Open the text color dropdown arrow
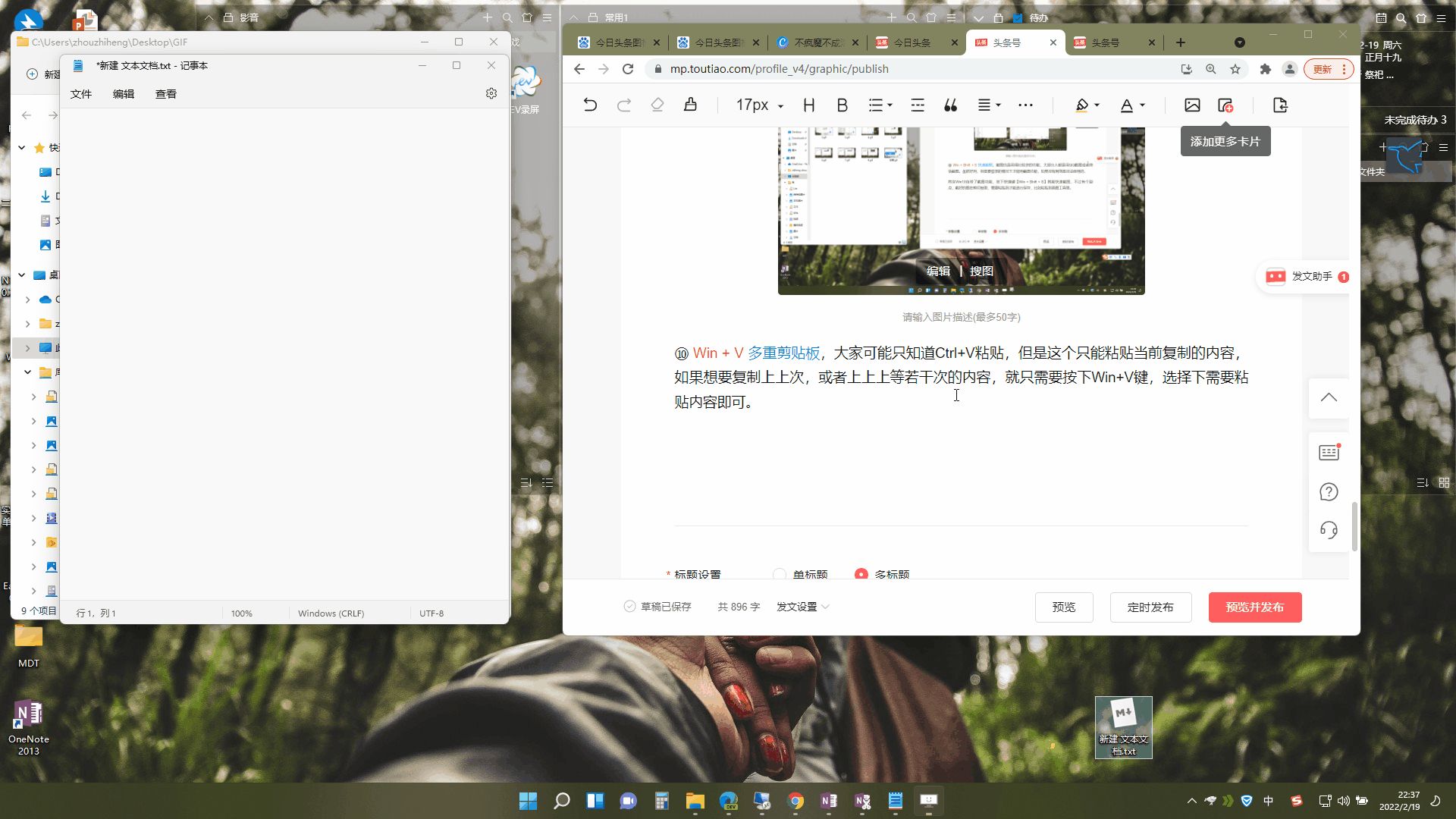The width and height of the screenshot is (1456, 819). [x=1142, y=105]
